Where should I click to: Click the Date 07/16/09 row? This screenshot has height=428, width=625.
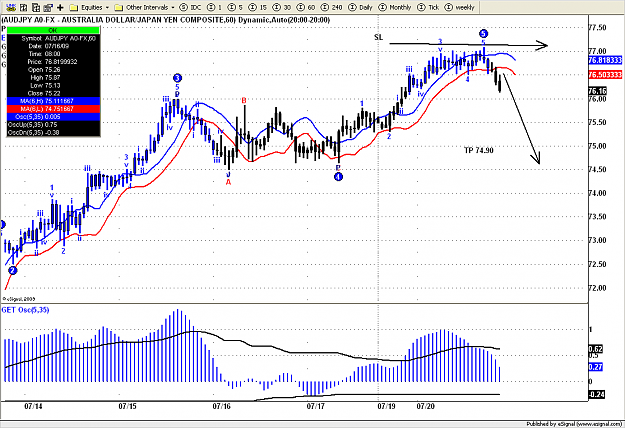point(53,46)
